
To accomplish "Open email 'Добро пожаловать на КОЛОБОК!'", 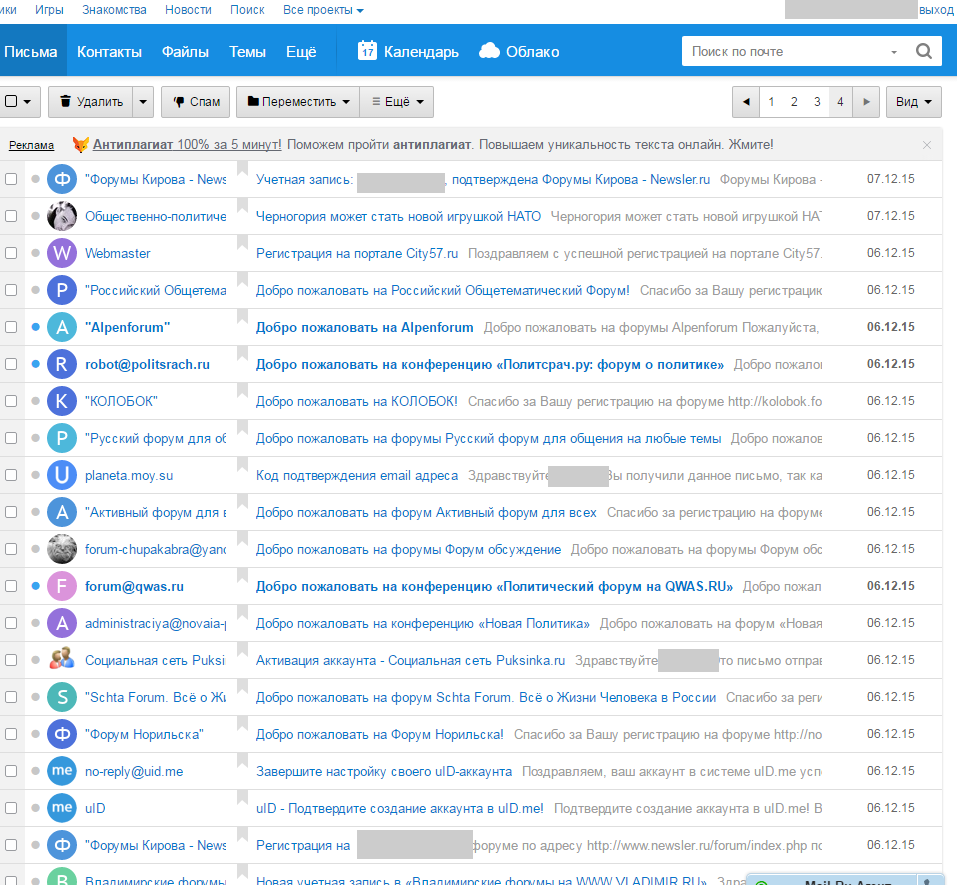I will (356, 401).
